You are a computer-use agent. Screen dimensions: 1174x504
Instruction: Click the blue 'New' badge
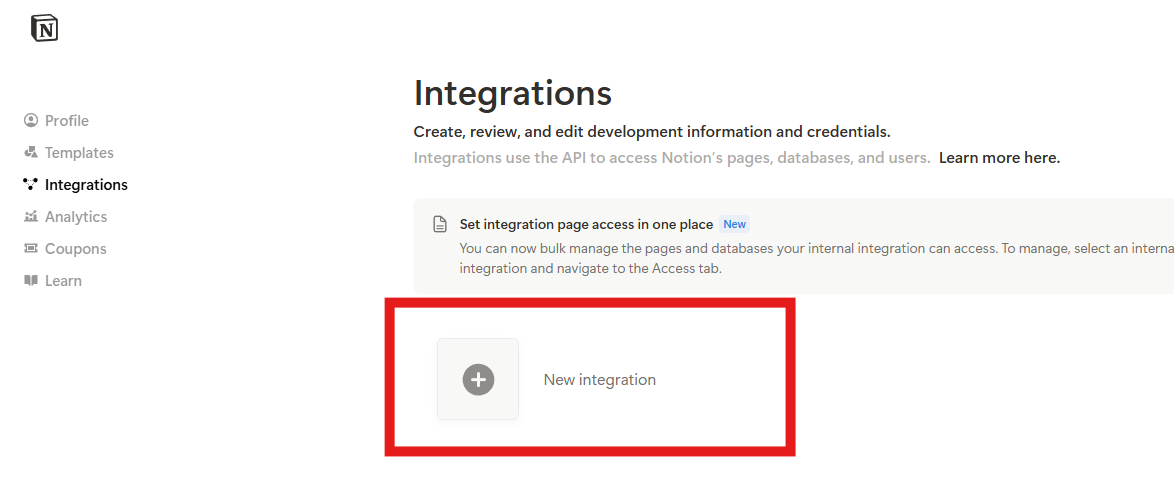pos(734,224)
